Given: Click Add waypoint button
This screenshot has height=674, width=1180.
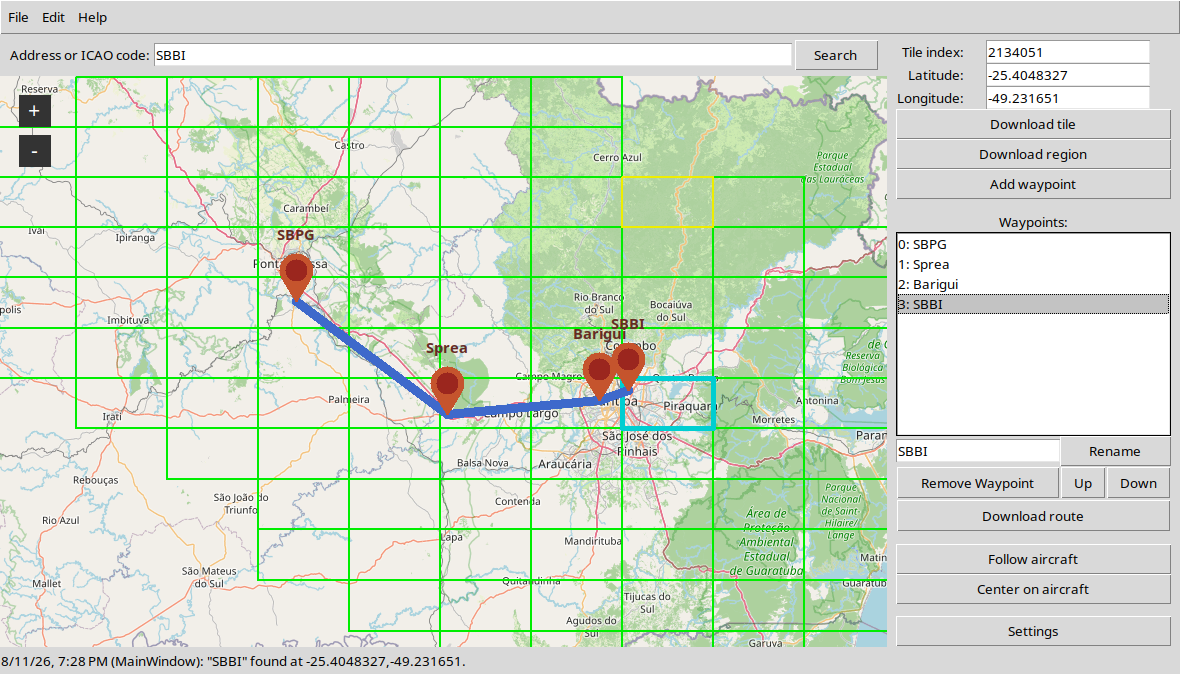Looking at the screenshot, I should pyautogui.click(x=1032, y=184).
